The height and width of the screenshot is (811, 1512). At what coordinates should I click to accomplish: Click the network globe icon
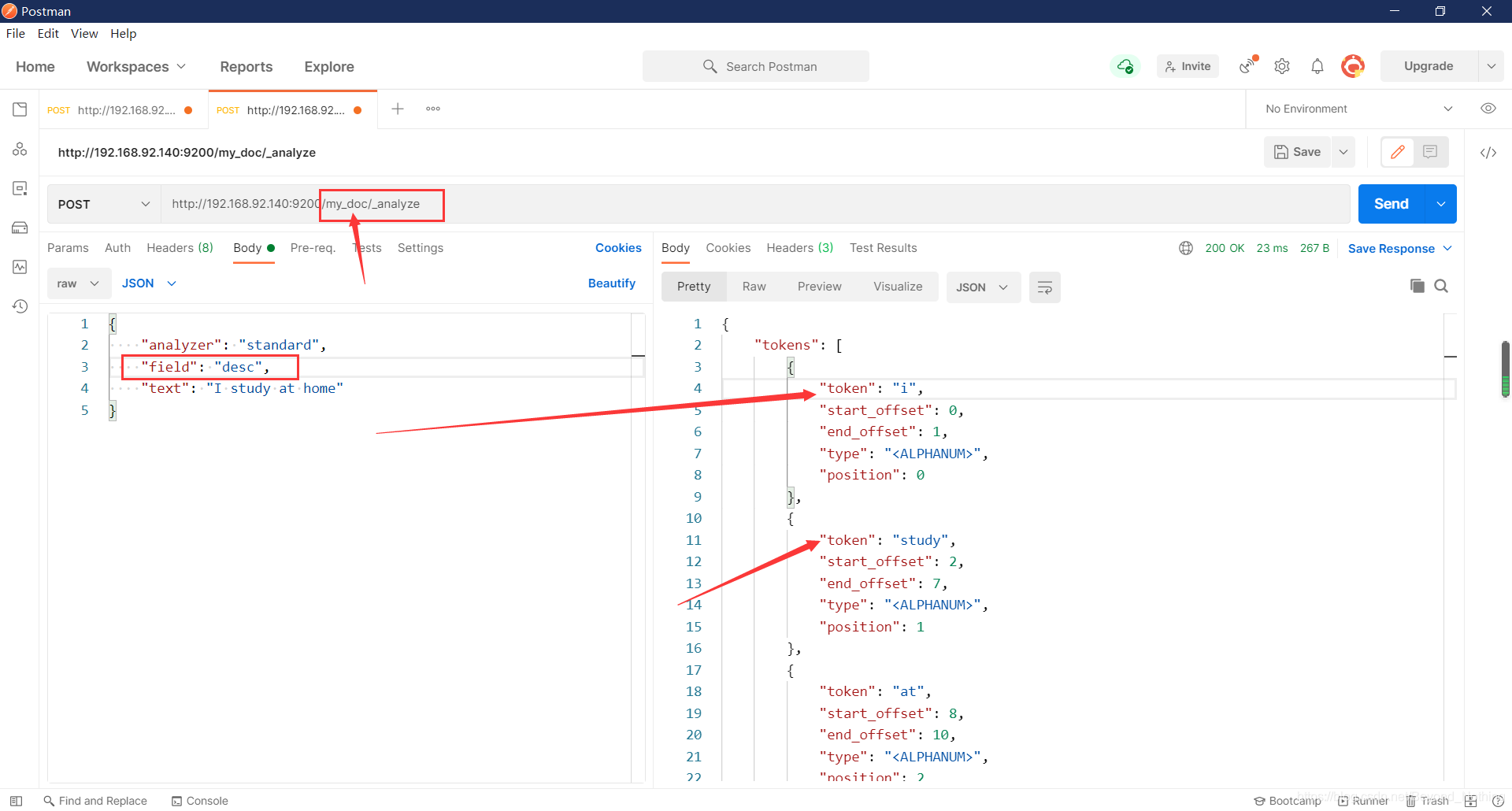click(1186, 248)
